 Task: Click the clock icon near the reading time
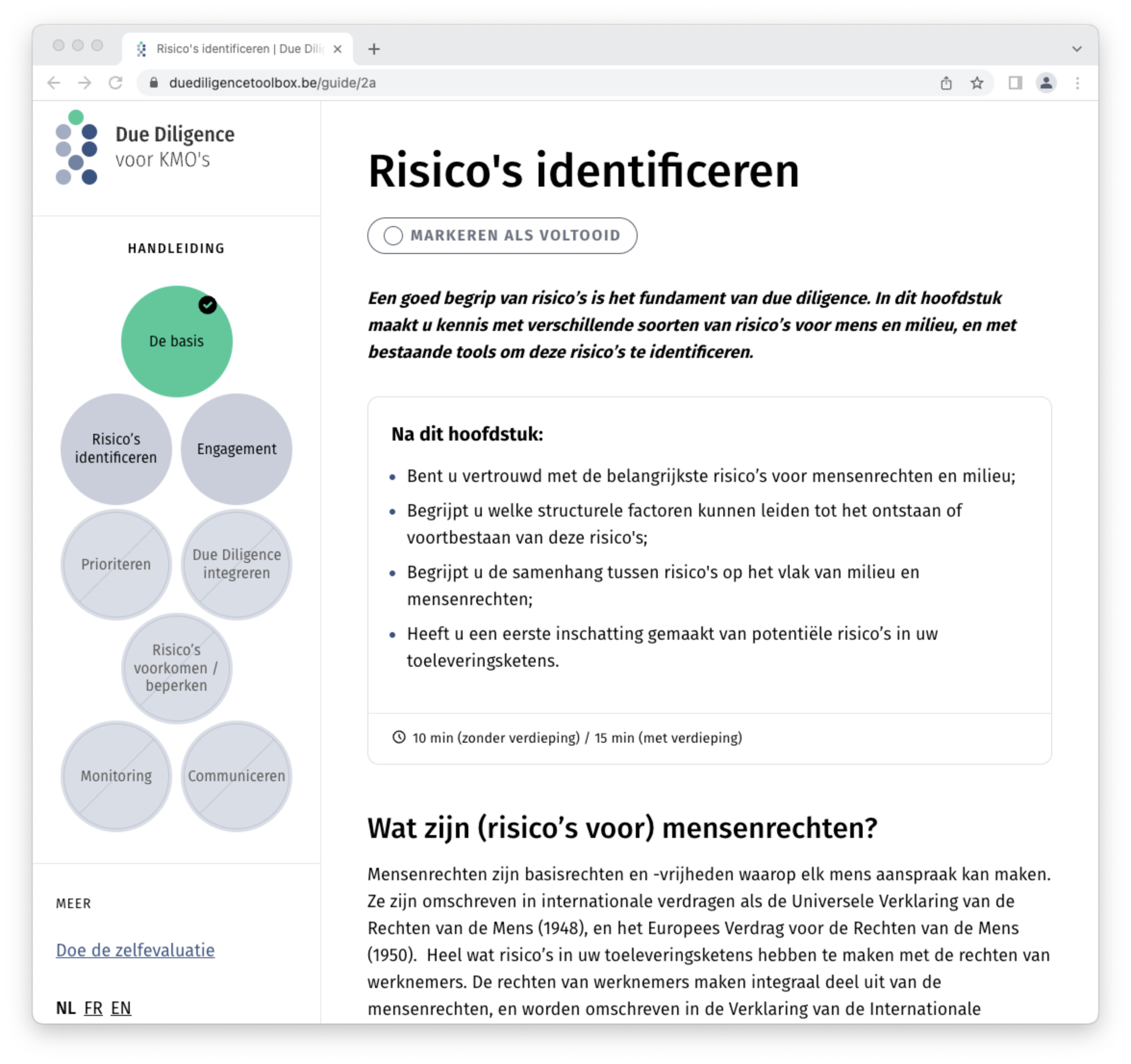click(x=400, y=737)
